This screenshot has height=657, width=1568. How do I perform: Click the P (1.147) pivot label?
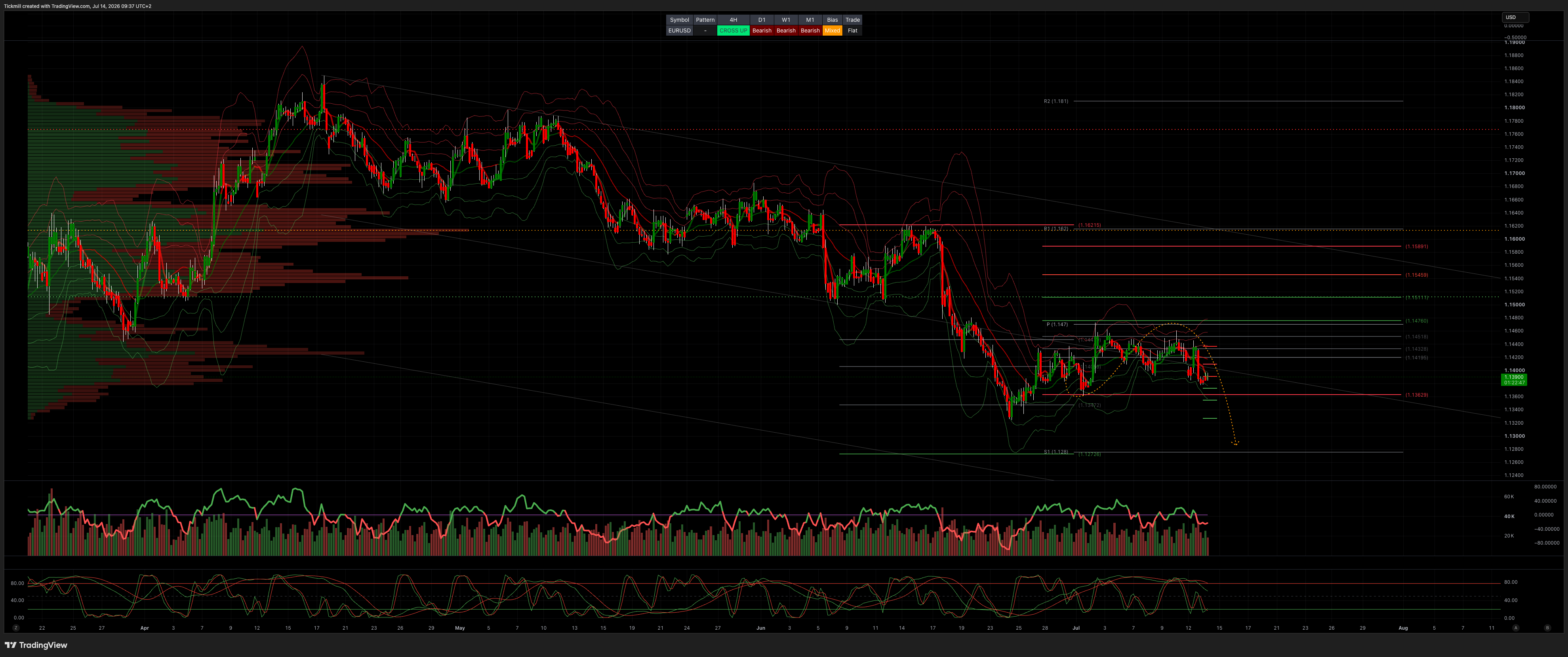click(x=1057, y=324)
